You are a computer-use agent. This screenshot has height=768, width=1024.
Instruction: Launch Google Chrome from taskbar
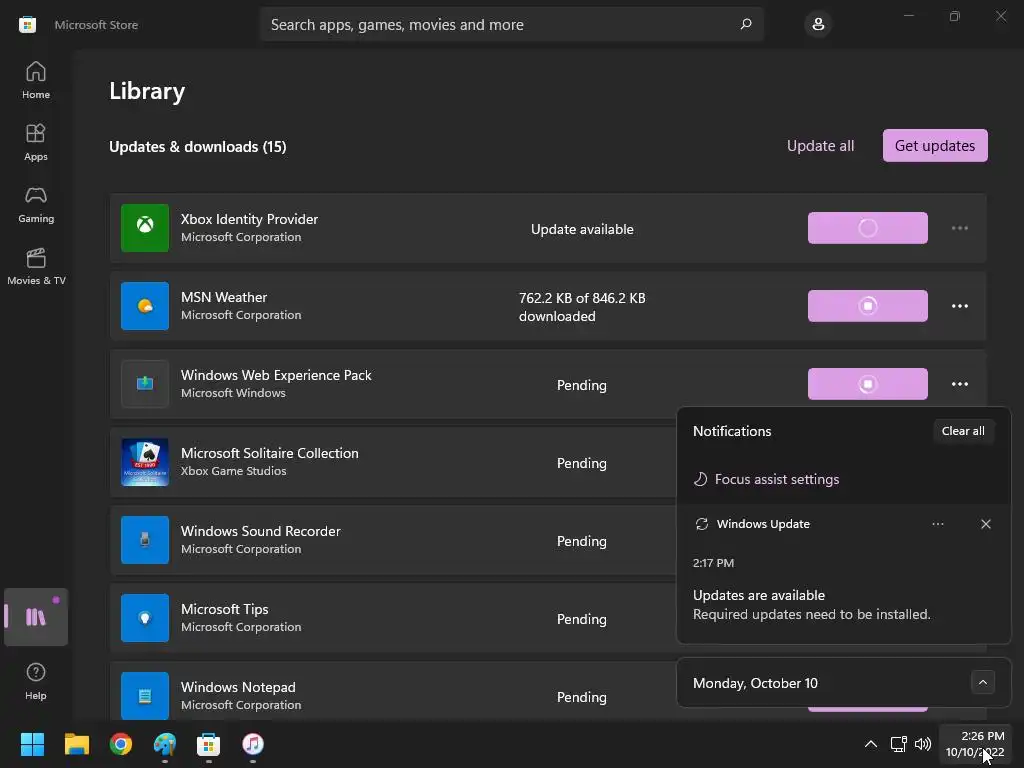pyautogui.click(x=121, y=744)
